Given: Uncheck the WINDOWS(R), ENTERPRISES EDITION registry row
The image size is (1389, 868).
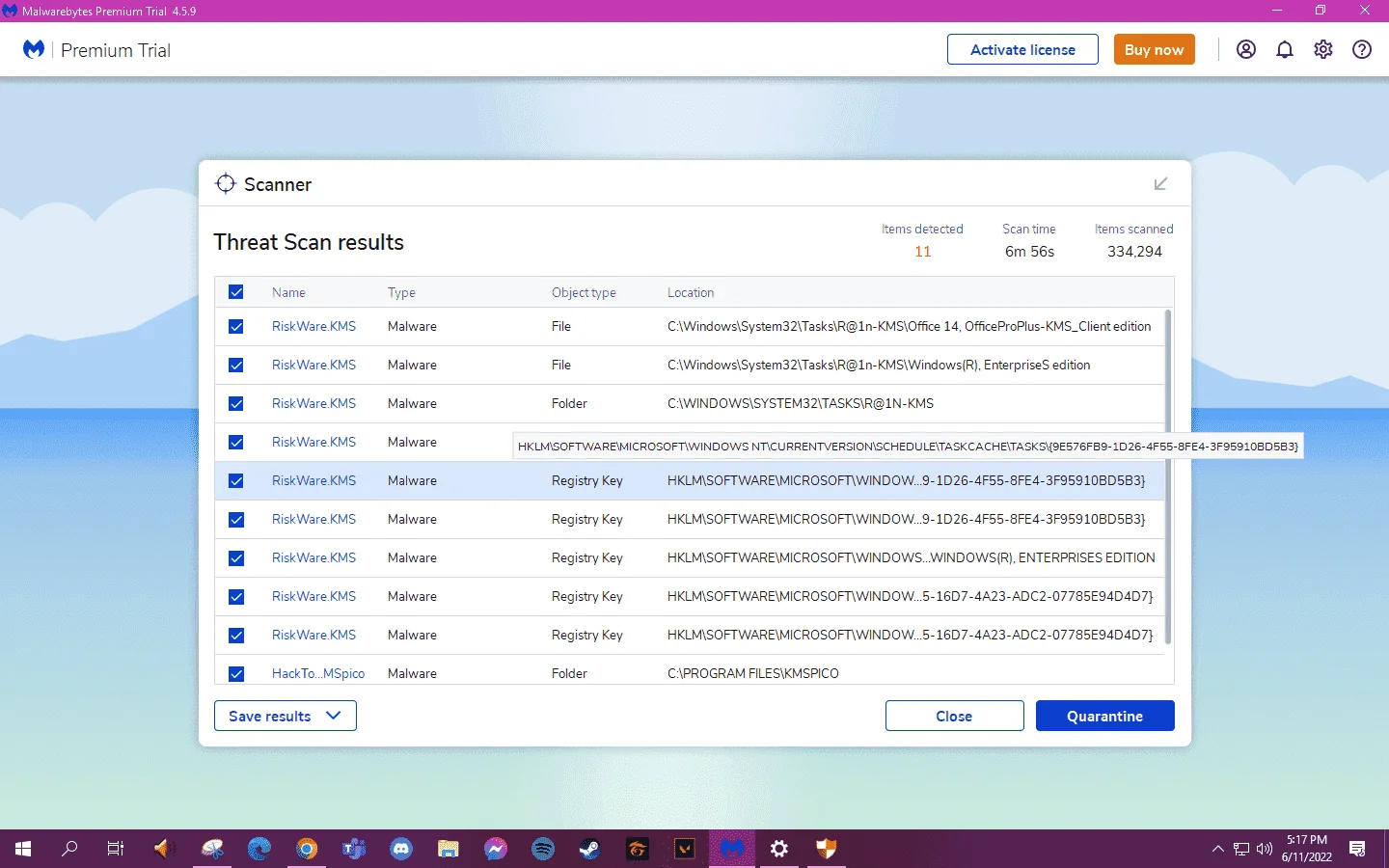Looking at the screenshot, I should (x=236, y=558).
